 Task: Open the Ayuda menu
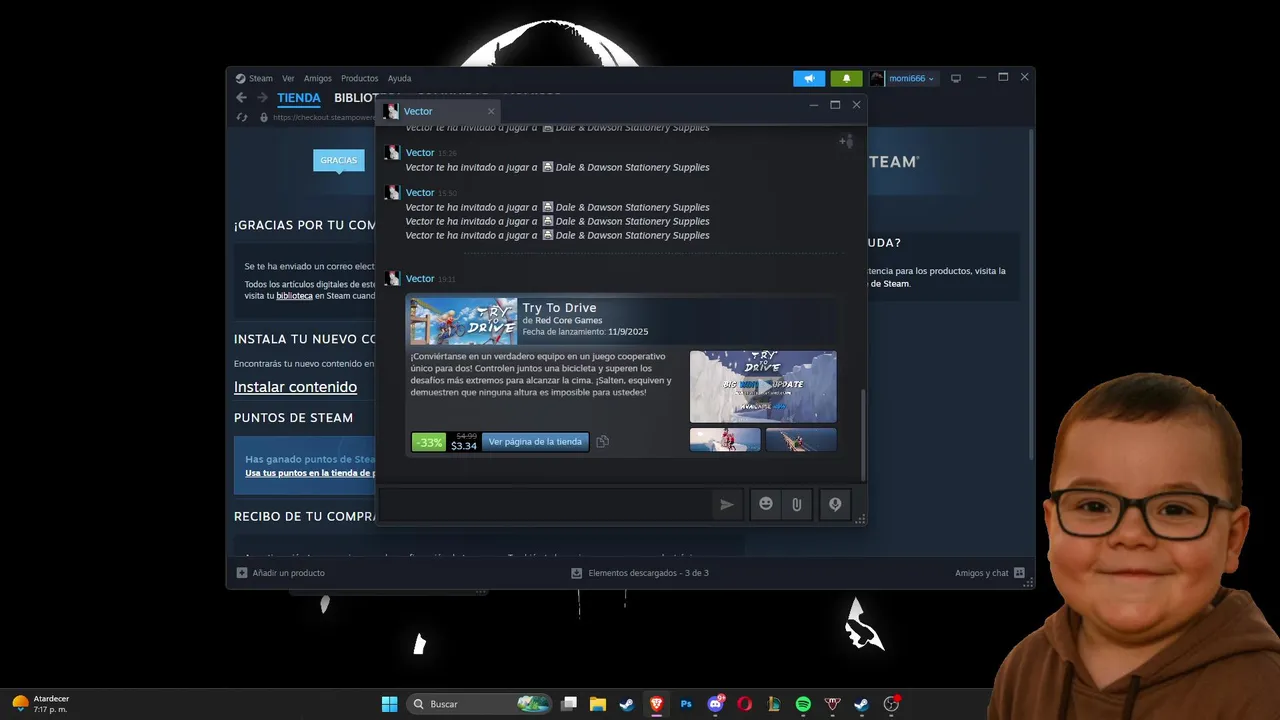pyautogui.click(x=399, y=78)
